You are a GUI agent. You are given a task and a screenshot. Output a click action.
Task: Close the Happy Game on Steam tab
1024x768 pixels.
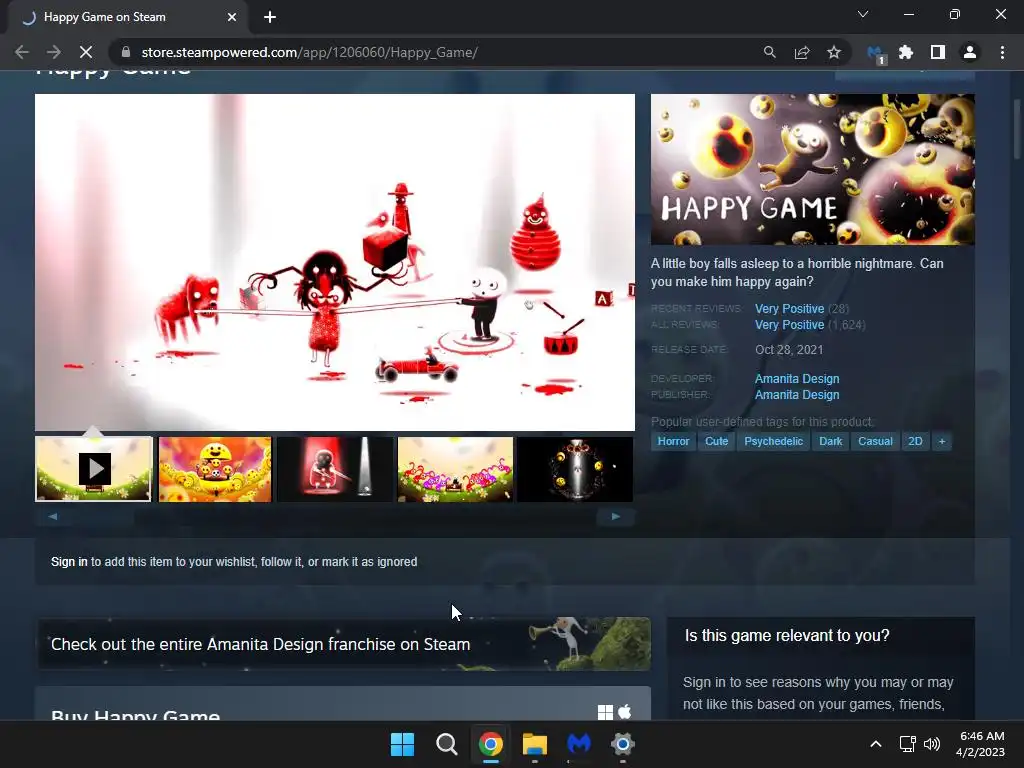click(x=232, y=17)
